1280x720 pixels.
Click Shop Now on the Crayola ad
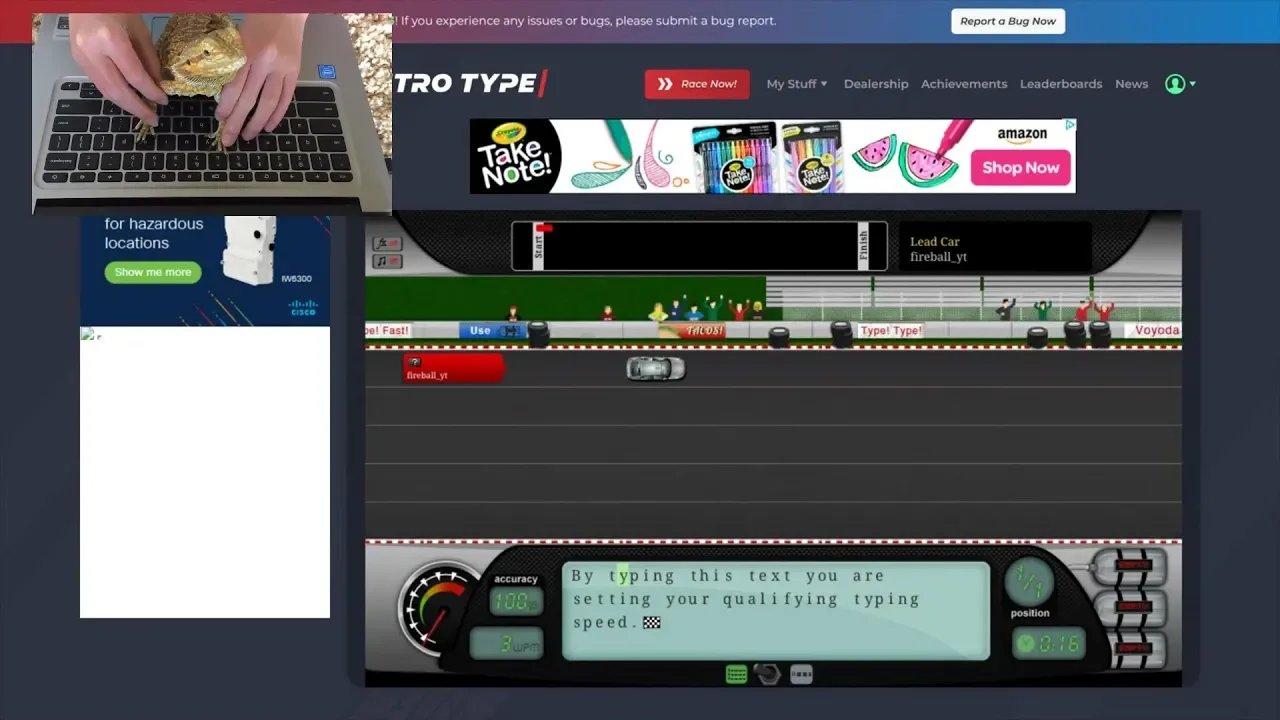point(1020,168)
